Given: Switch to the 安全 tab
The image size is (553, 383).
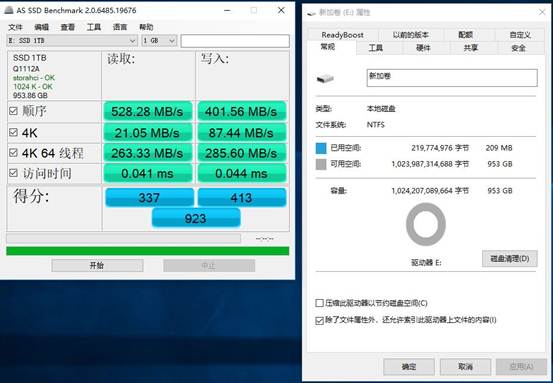Looking at the screenshot, I should click(x=518, y=48).
